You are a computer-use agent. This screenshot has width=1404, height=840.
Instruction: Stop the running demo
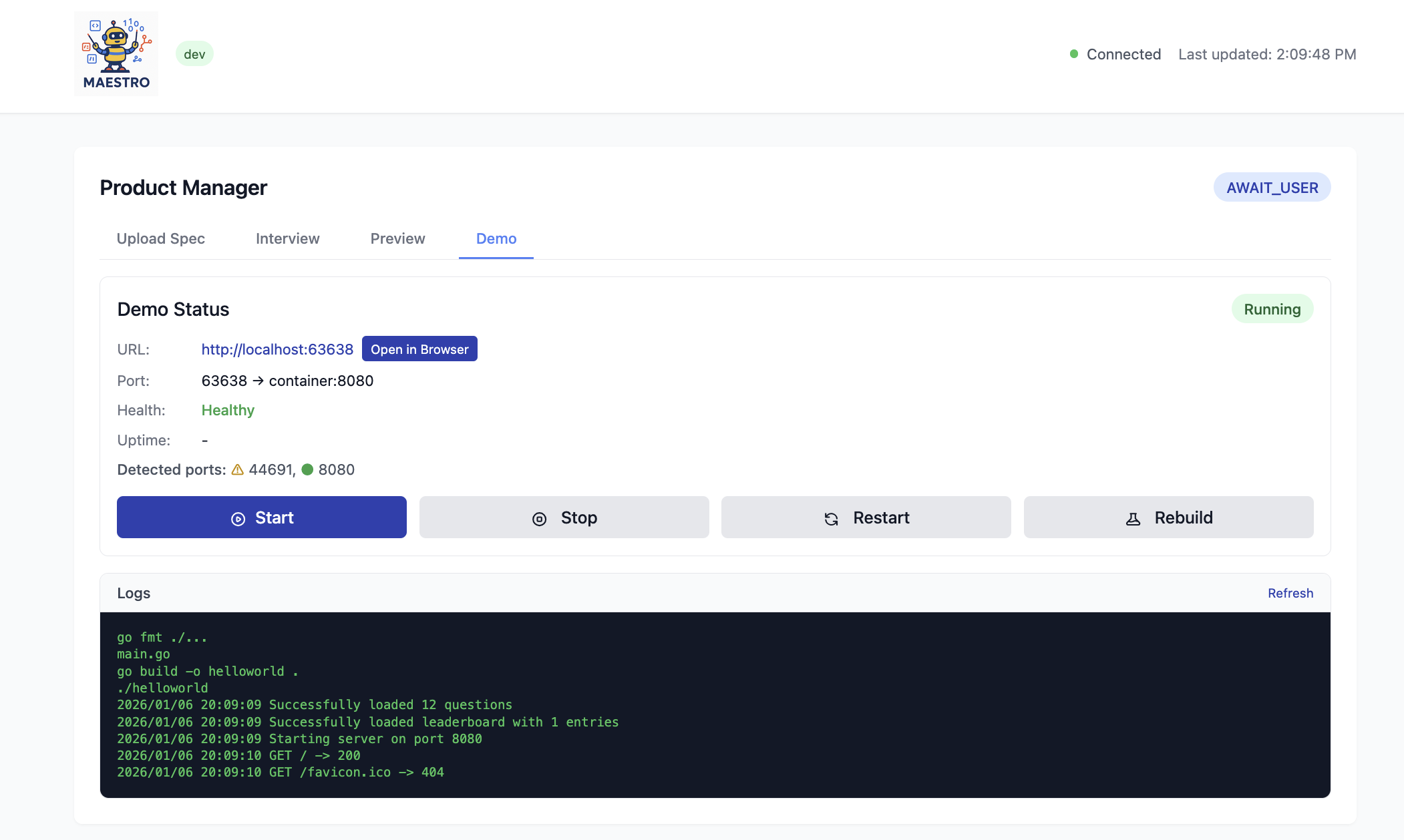coord(564,517)
